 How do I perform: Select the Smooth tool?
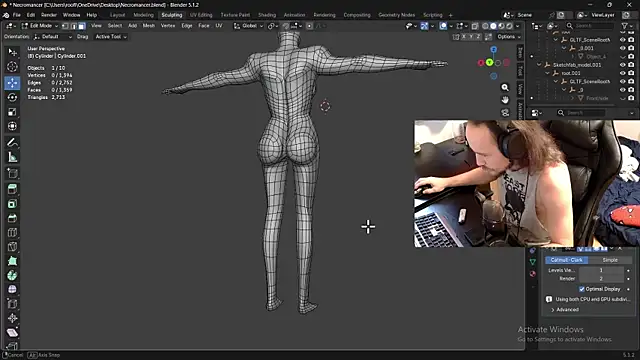[x=12, y=289]
